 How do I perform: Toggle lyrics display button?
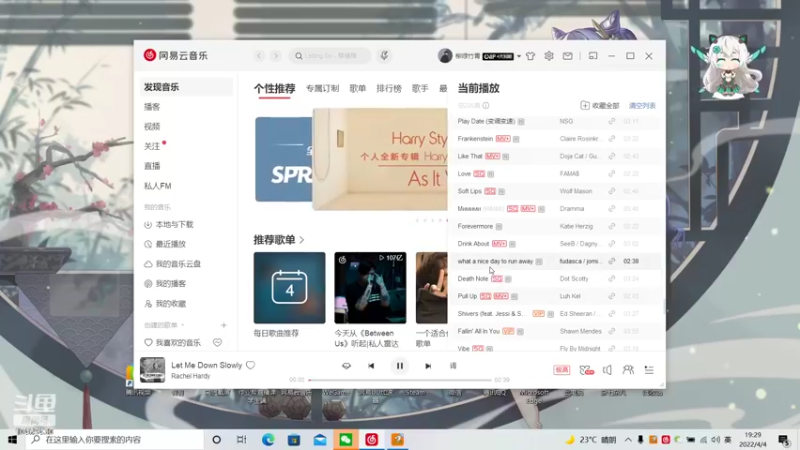tap(453, 366)
